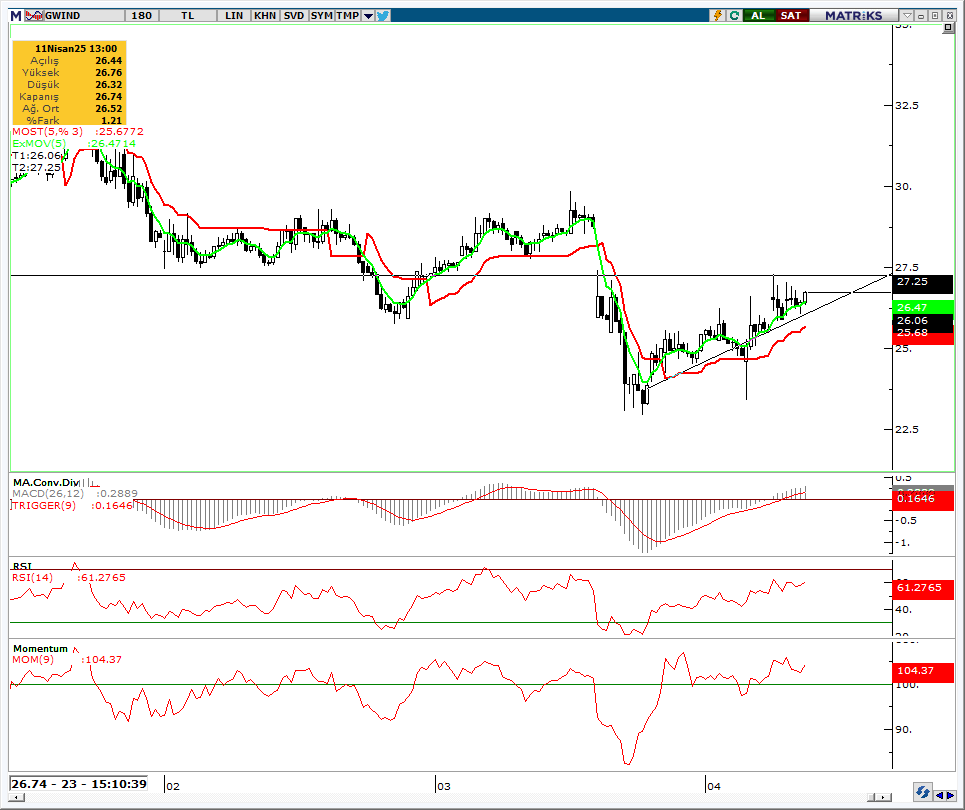The width and height of the screenshot is (965, 810).
Task: Click the Momentum panel title
Action: click(41, 649)
